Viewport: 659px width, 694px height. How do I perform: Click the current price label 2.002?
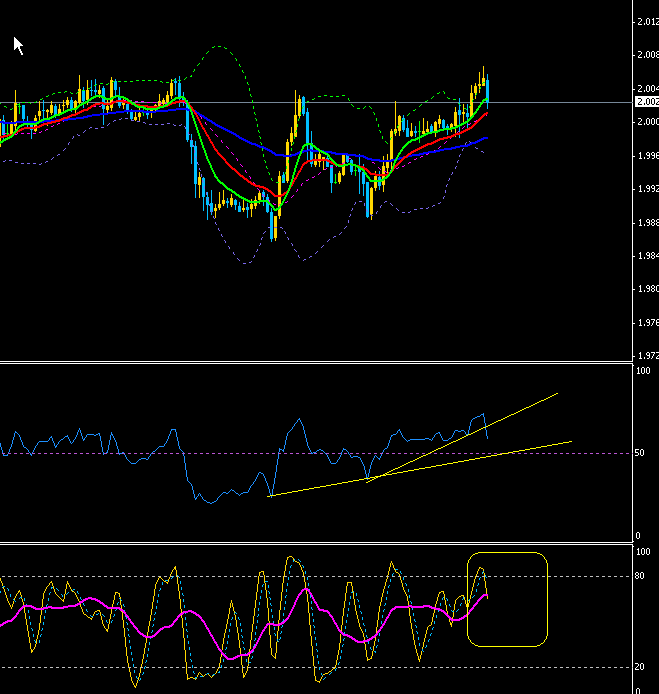tap(646, 102)
